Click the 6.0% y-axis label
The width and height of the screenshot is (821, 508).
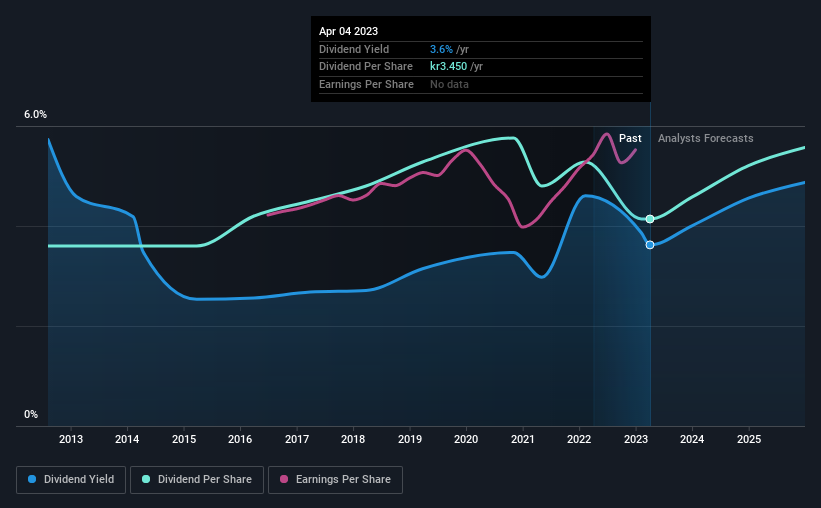(x=35, y=114)
